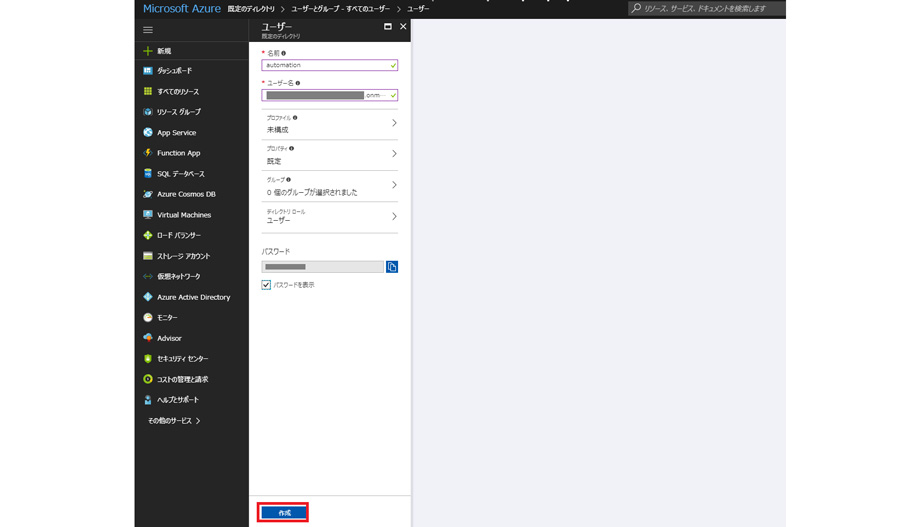Viewport: 920px width, 527px height.
Task: Open the コストの管理と請求 icon
Action: click(x=148, y=379)
